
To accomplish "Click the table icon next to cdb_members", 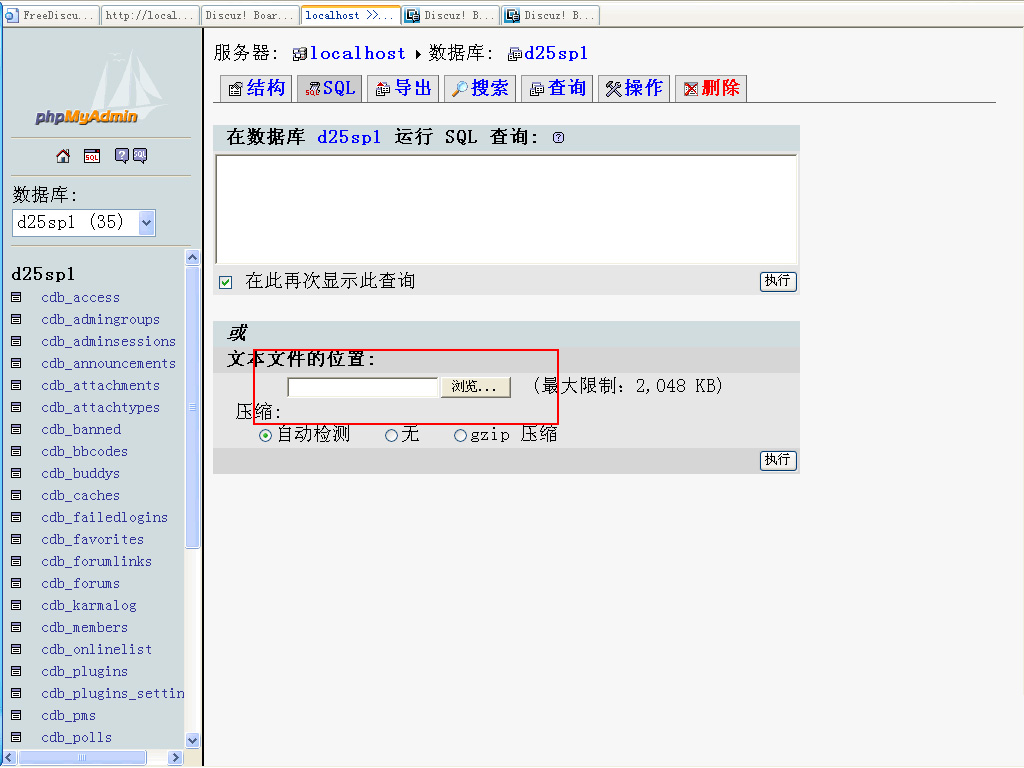I will click(15, 627).
